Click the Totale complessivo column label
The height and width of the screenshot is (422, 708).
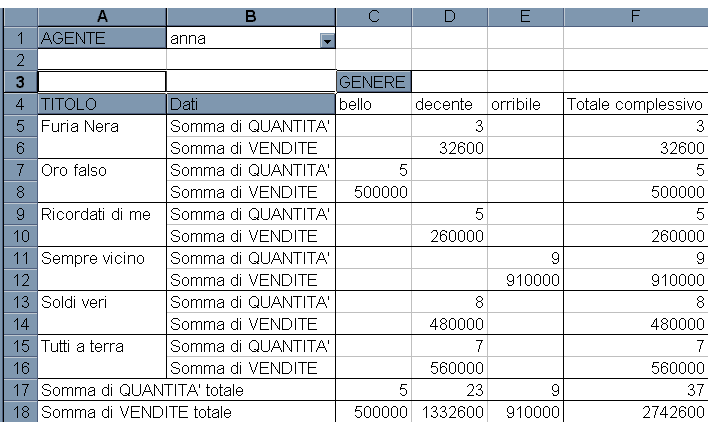(636, 104)
